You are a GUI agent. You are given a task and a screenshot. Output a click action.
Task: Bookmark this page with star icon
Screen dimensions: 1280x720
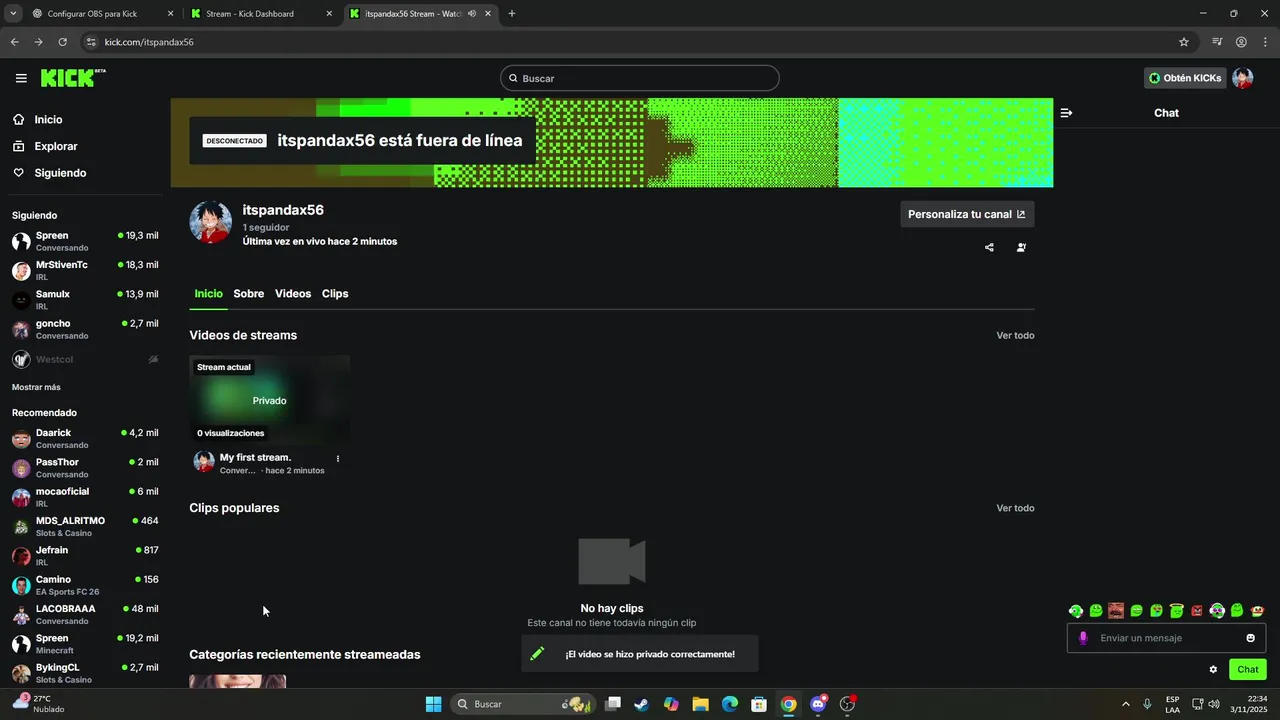click(1184, 42)
